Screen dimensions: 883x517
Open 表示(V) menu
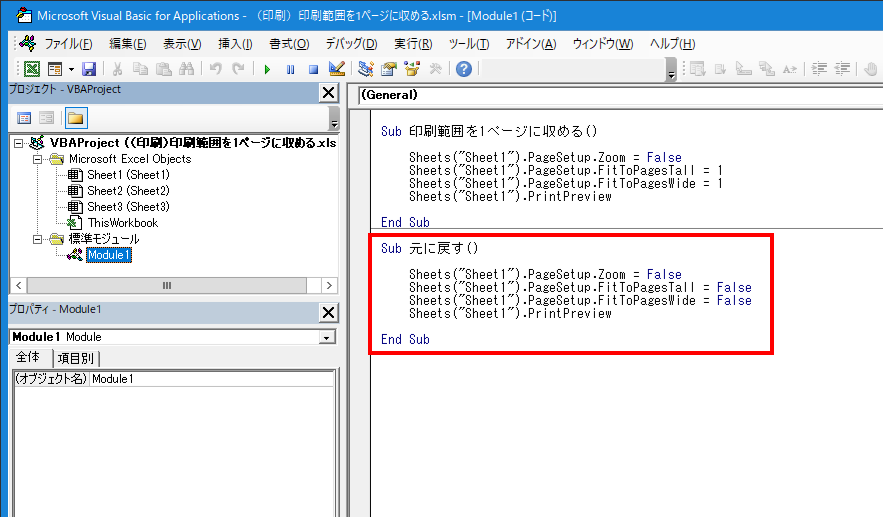(182, 43)
